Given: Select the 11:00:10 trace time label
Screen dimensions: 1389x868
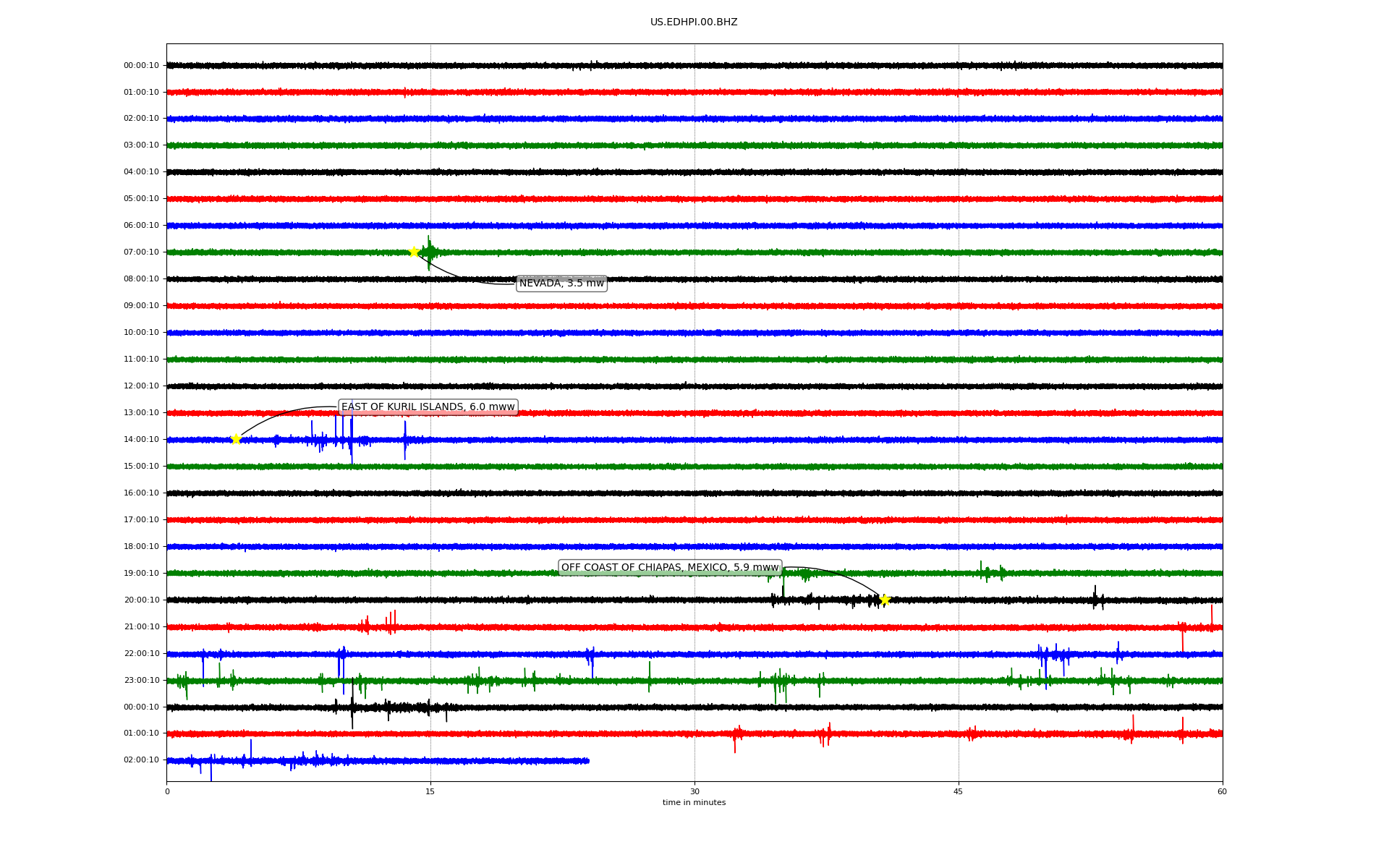Looking at the screenshot, I should pos(141,359).
